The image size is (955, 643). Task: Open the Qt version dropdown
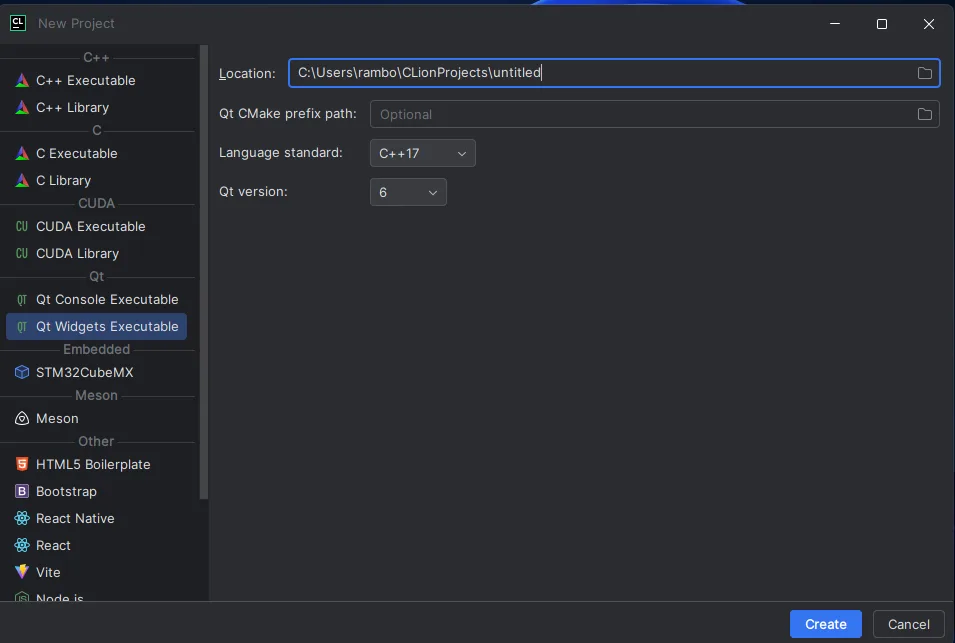408,192
